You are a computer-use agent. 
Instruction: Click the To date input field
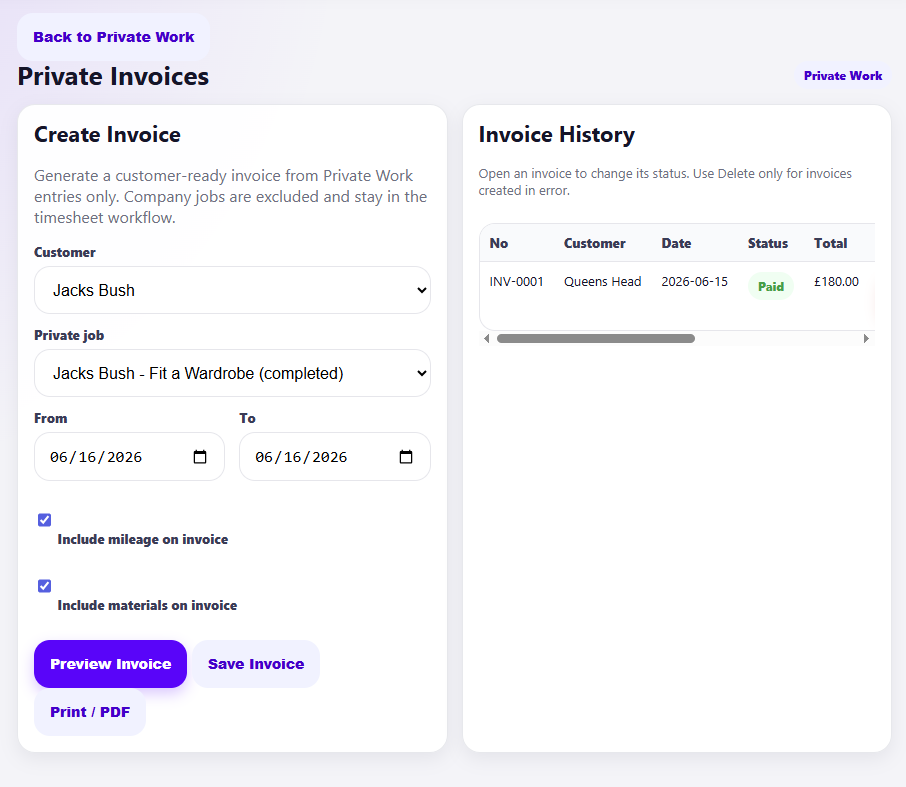pos(335,456)
